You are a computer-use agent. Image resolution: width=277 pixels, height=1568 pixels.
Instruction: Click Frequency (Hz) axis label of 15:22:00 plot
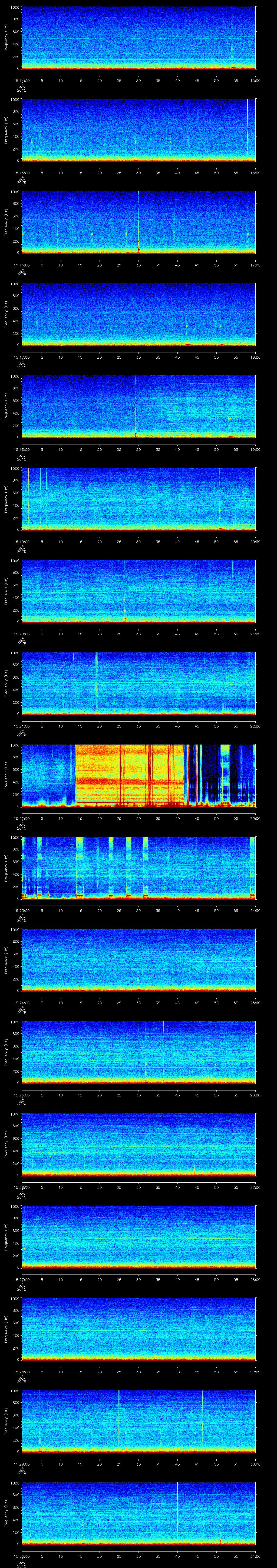[6, 775]
